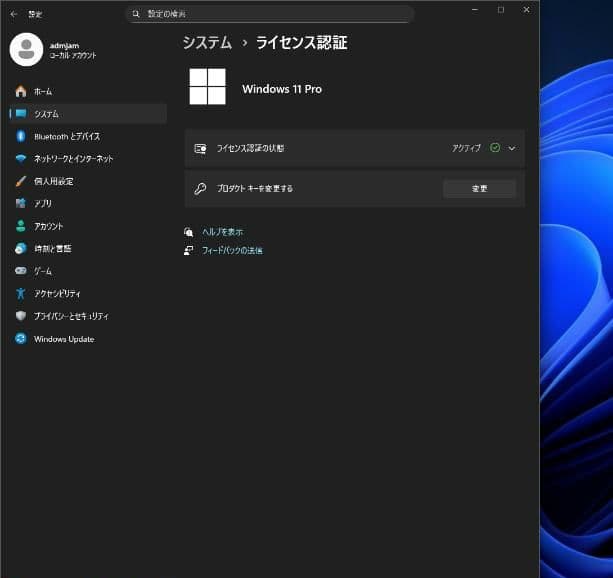
Task: Click the green checkmark status icon
Action: click(495, 147)
